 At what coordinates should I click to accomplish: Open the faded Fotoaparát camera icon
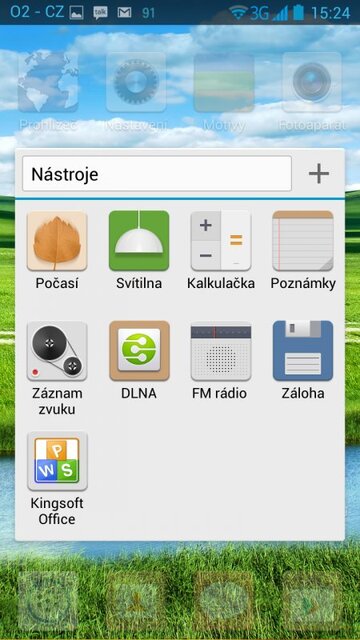click(312, 82)
